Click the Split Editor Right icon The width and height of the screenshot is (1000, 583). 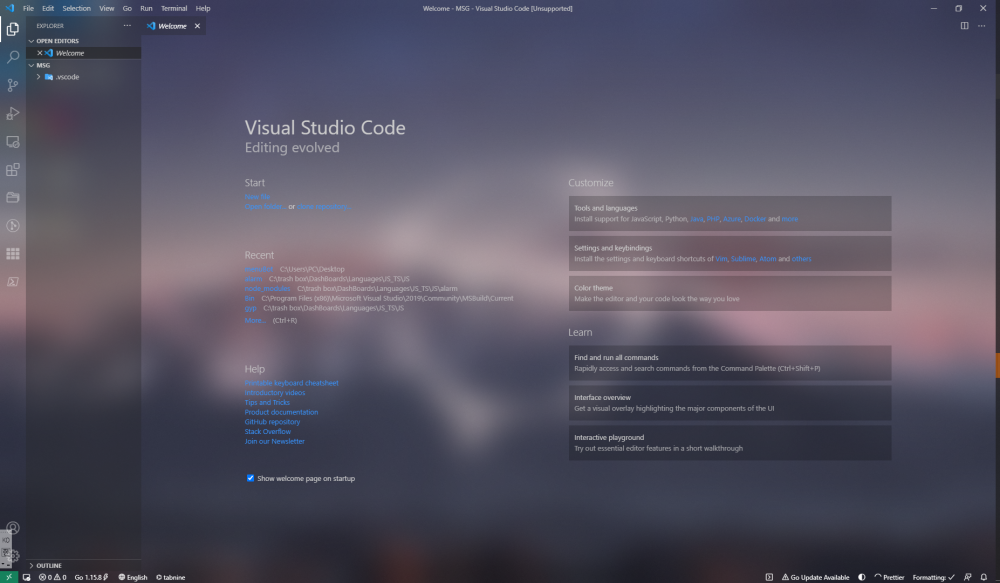click(x=964, y=26)
